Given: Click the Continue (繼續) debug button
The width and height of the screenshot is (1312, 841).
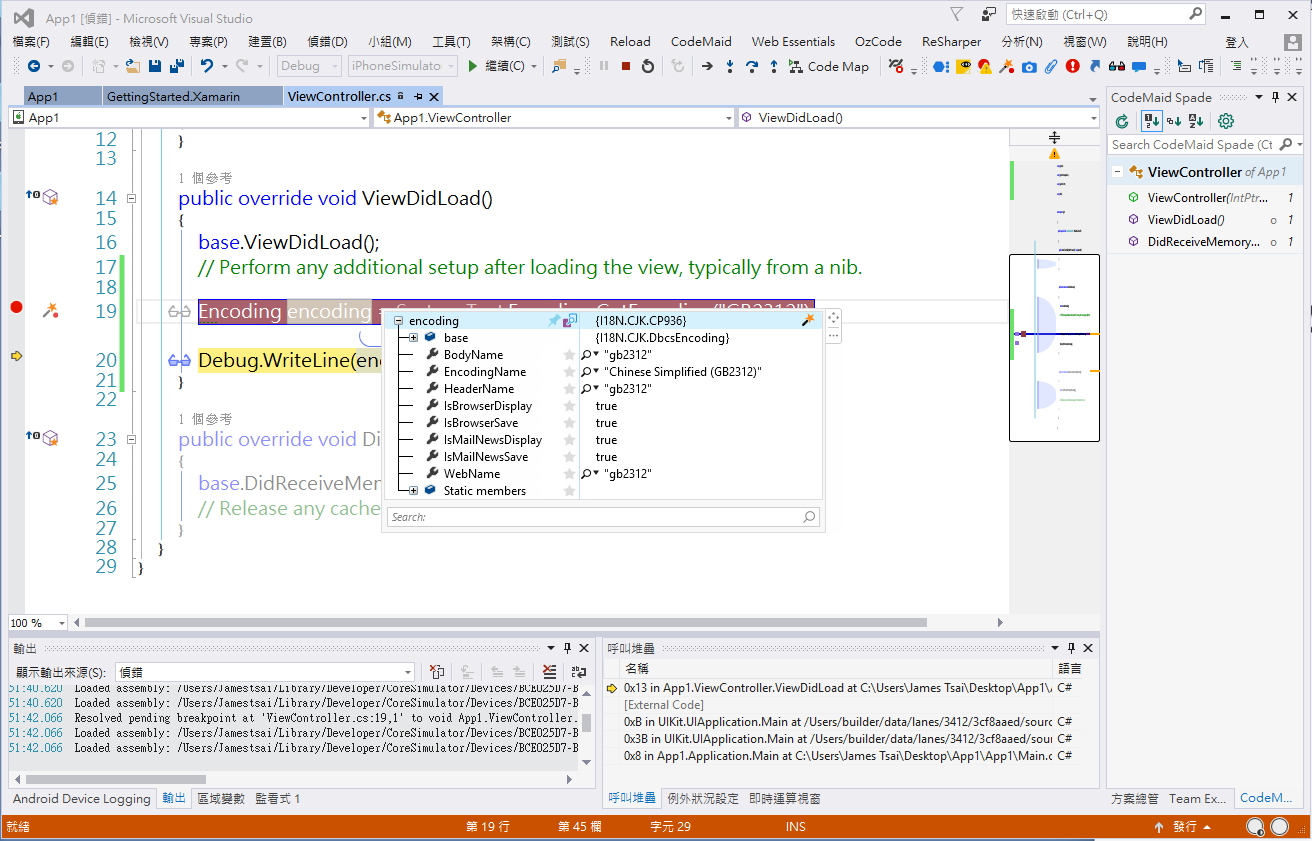Looking at the screenshot, I should [x=496, y=66].
